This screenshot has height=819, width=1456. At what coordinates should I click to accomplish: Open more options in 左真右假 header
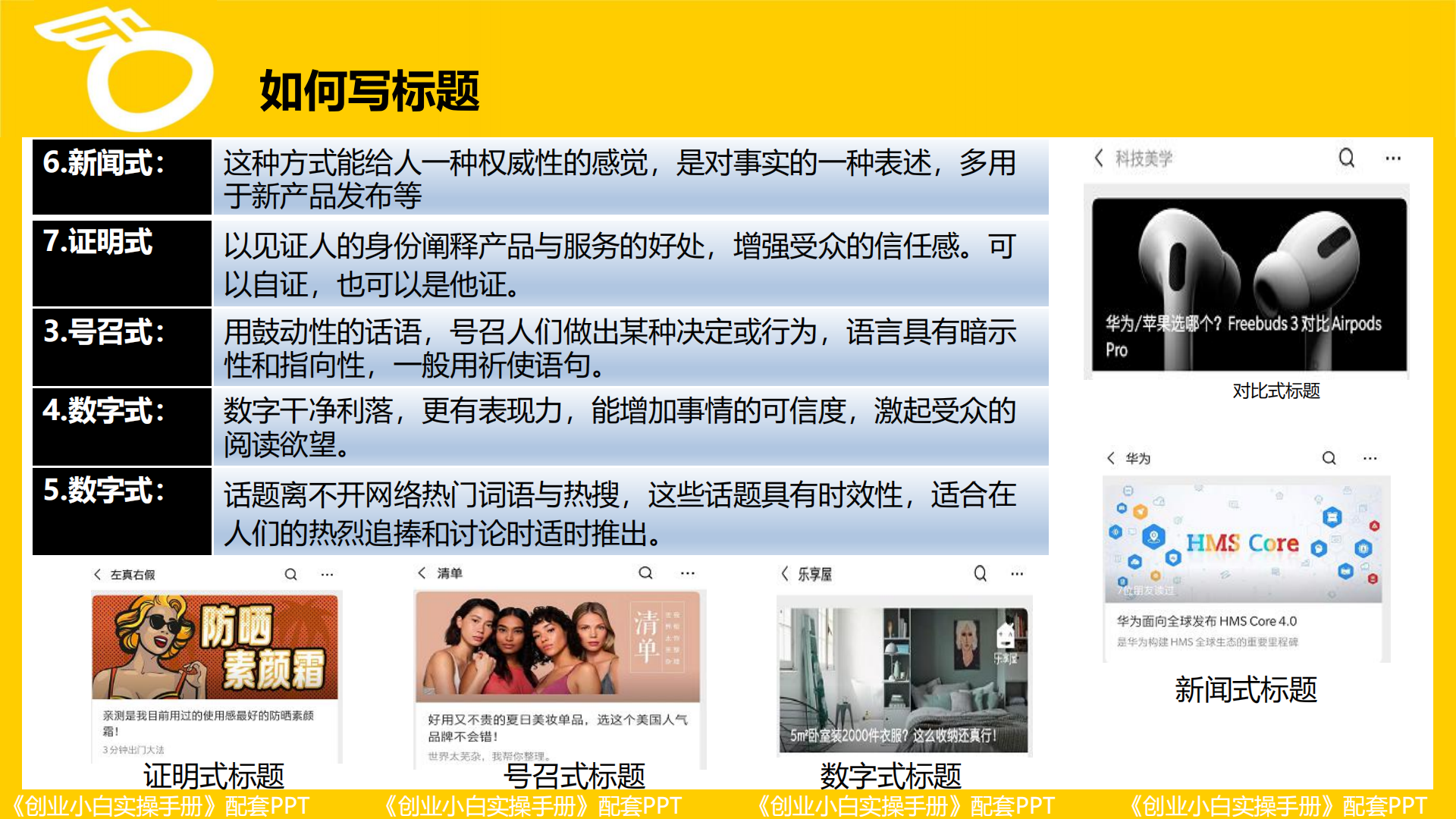click(327, 574)
